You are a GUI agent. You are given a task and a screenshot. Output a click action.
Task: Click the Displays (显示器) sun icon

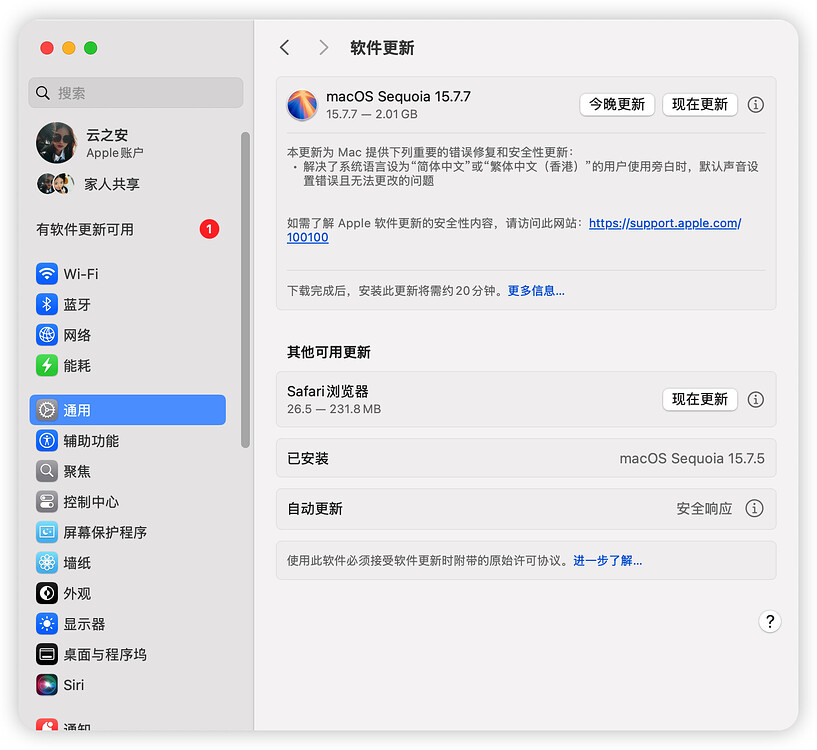pyautogui.click(x=47, y=624)
